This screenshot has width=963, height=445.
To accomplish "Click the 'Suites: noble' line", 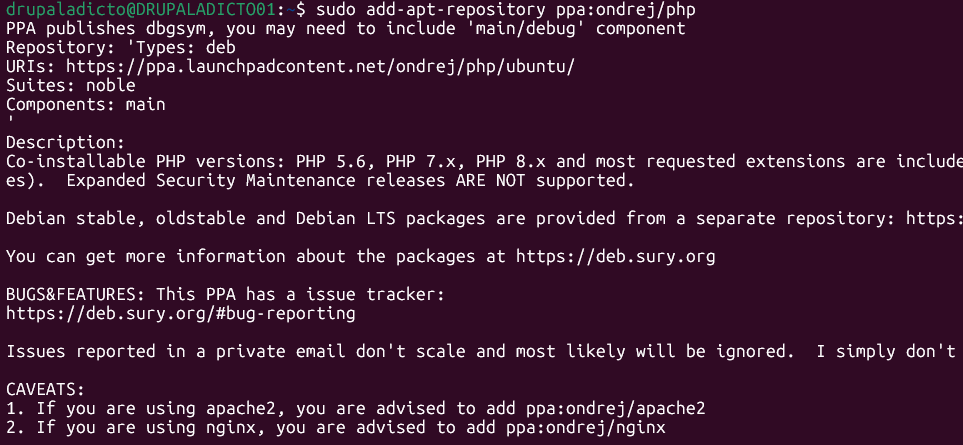I will 71,85.
